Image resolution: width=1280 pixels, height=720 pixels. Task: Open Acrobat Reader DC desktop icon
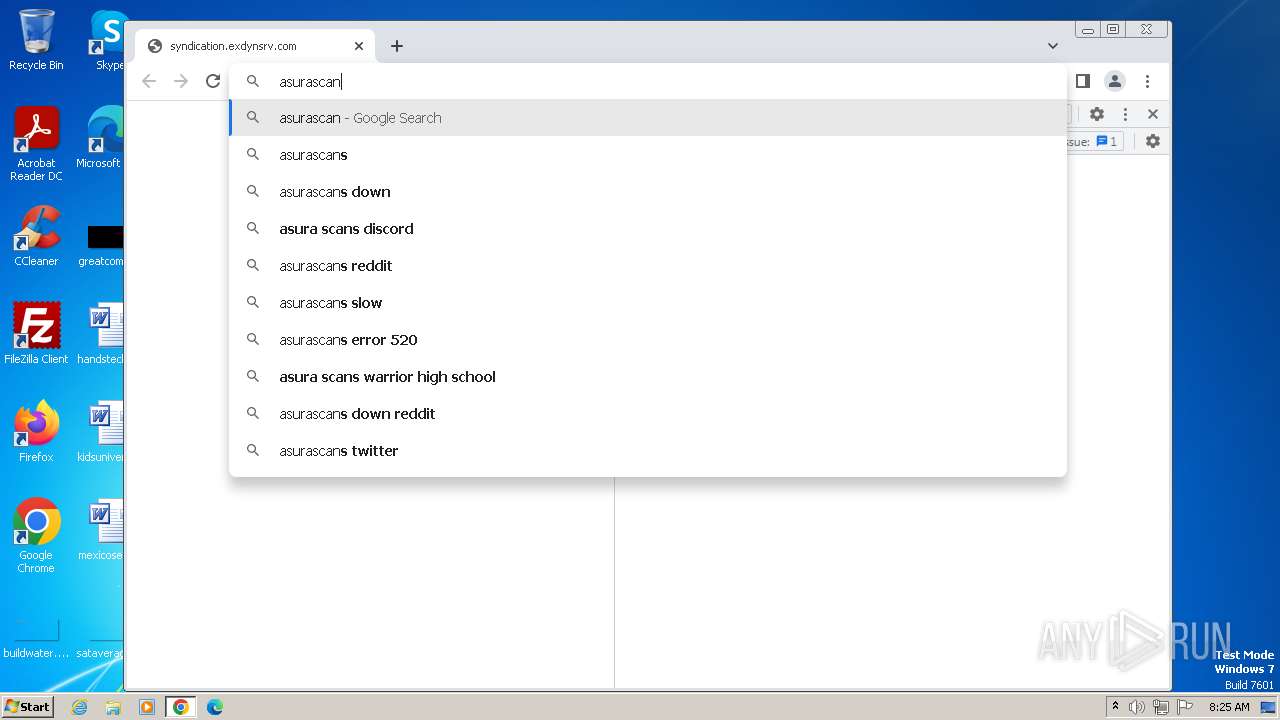(36, 144)
